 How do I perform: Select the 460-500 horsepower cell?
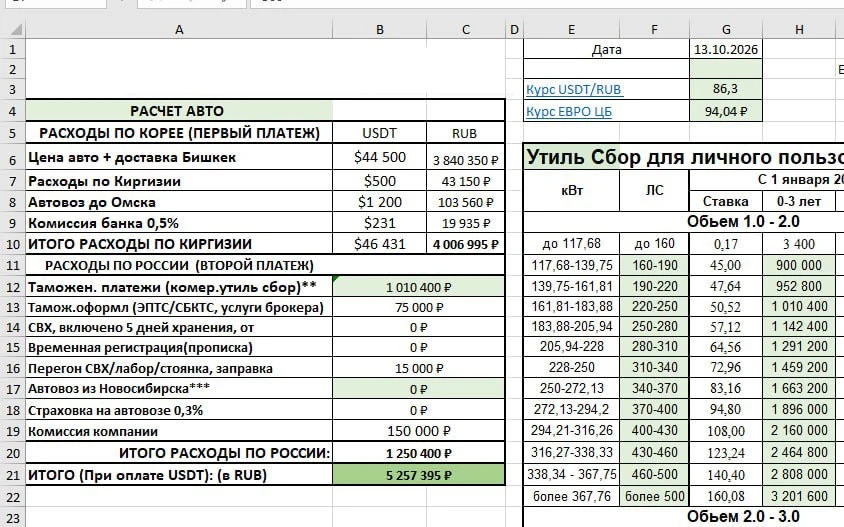point(654,474)
